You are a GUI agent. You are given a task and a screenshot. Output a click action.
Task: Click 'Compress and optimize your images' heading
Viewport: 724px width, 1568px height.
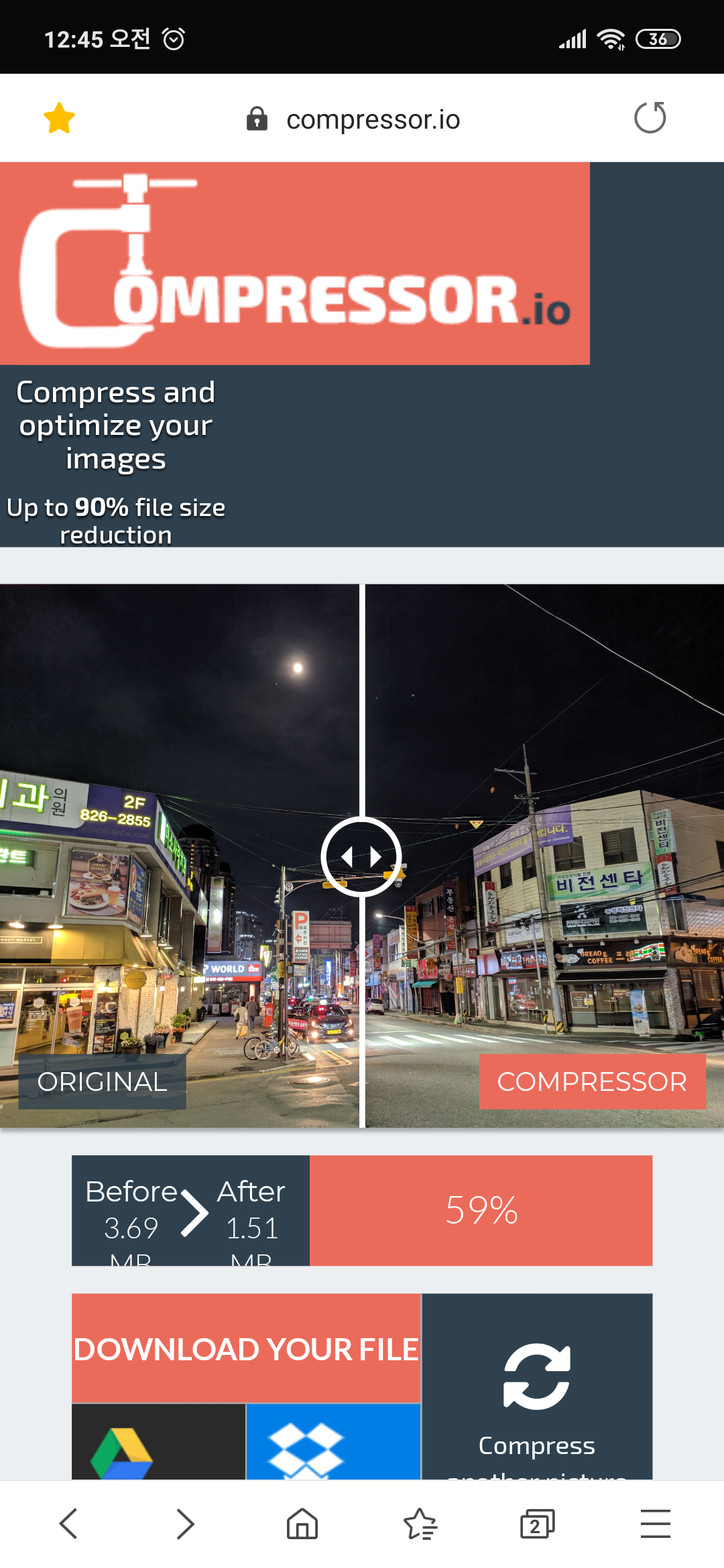click(115, 426)
